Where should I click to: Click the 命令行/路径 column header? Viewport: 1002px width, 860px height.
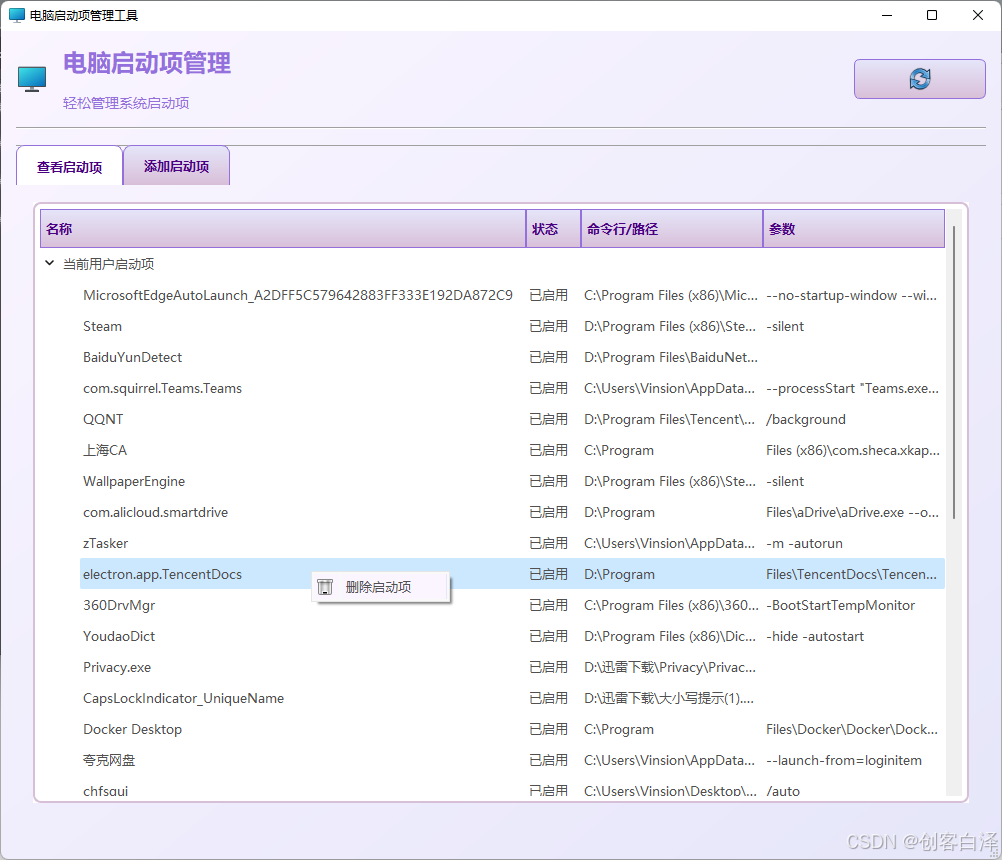[672, 229]
